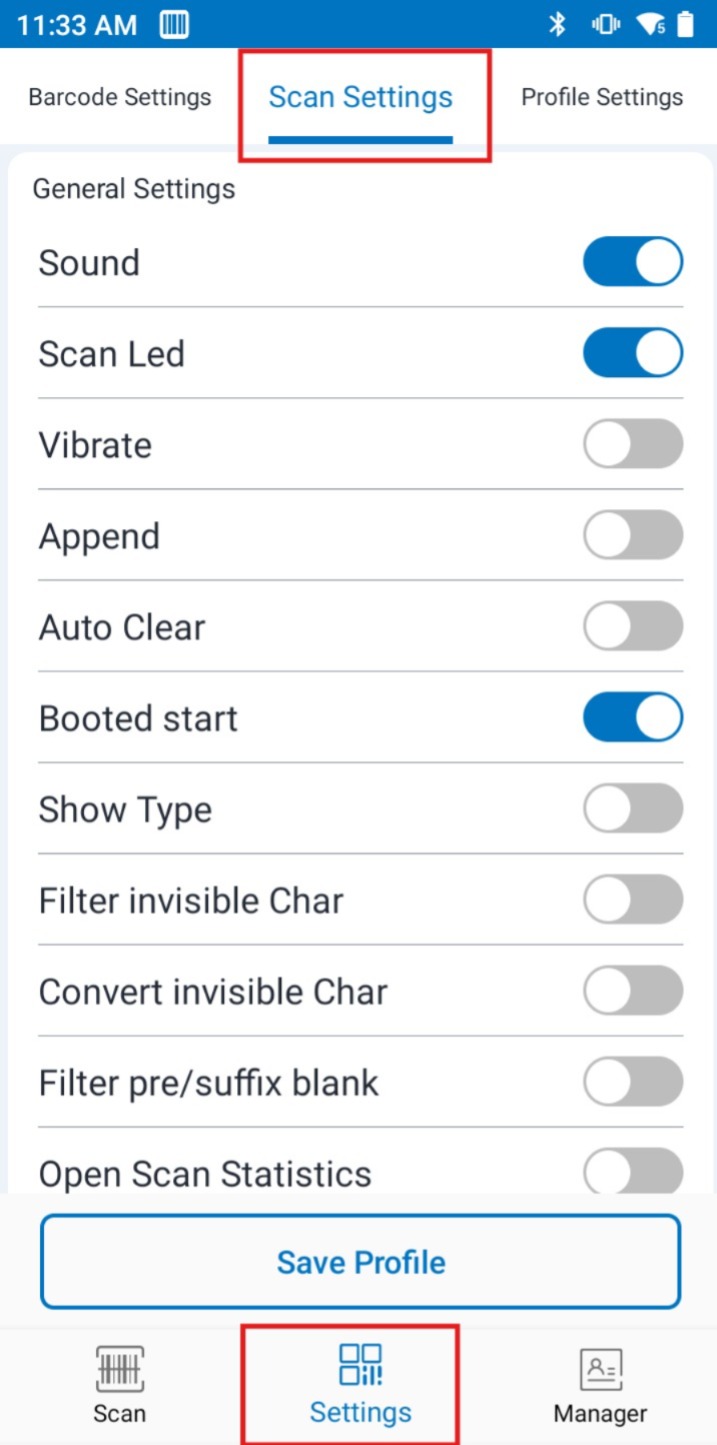Viewport: 717px width, 1445px height.
Task: Disable the Sound toggle
Action: (633, 262)
